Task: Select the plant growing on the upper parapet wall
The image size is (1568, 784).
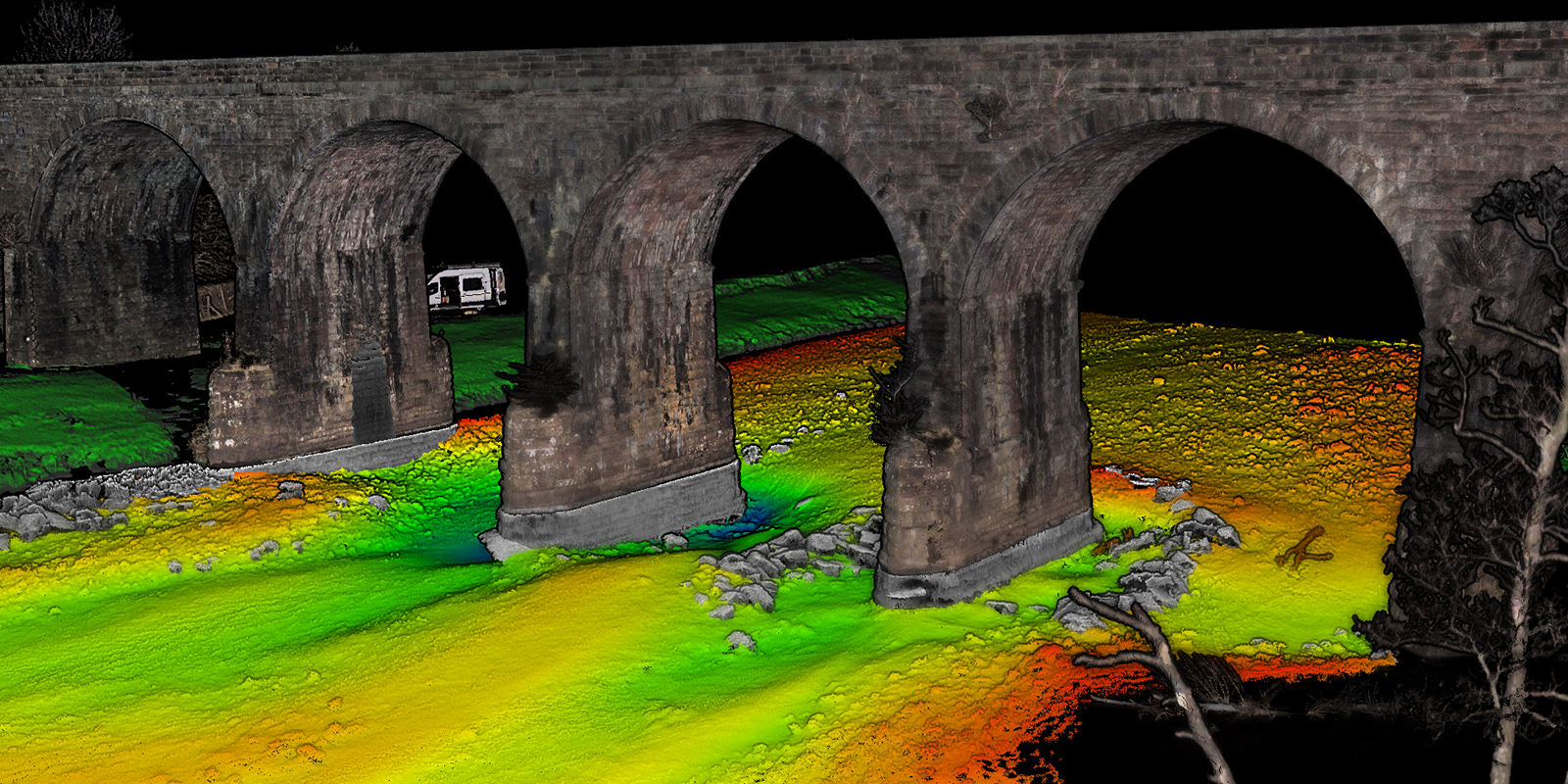Action: tap(988, 116)
